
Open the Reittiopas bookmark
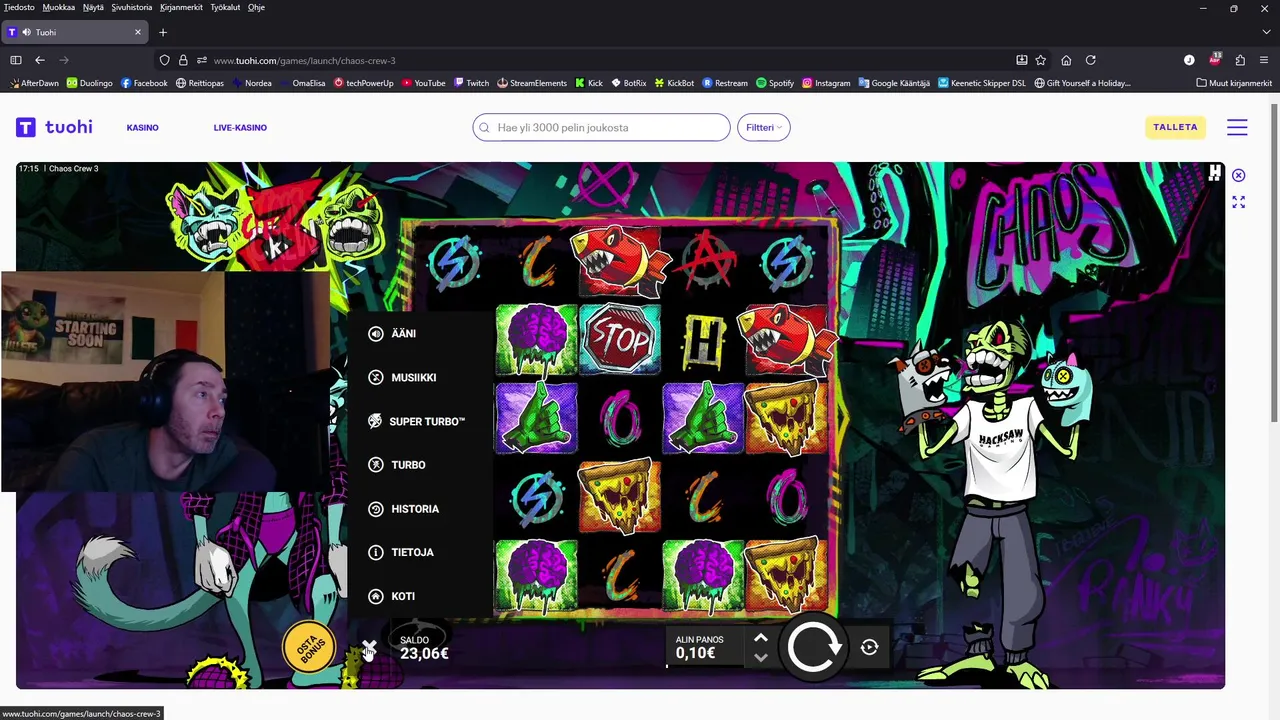200,83
